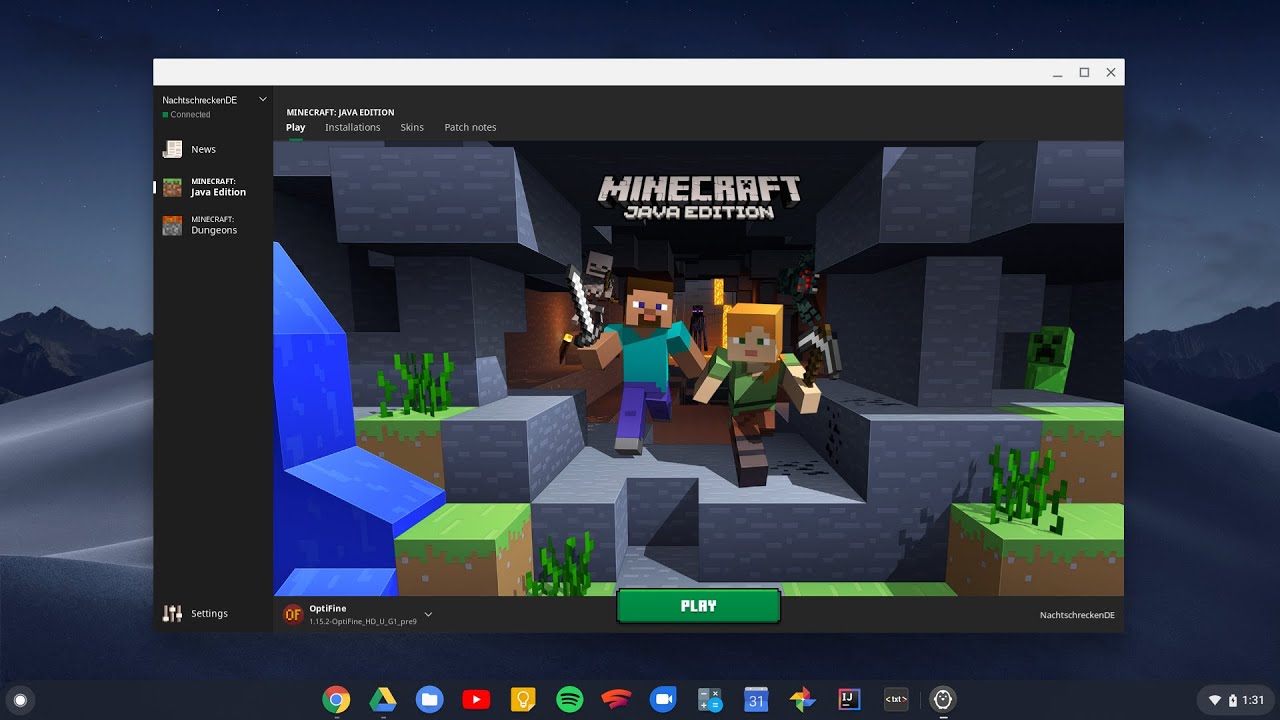Image resolution: width=1280 pixels, height=720 pixels.
Task: Open Google Keep from the shelf
Action: coord(523,700)
